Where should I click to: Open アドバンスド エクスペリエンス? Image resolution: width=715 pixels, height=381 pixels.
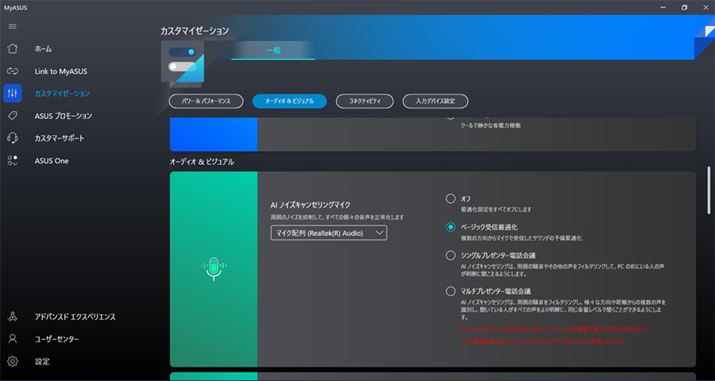click(75, 317)
